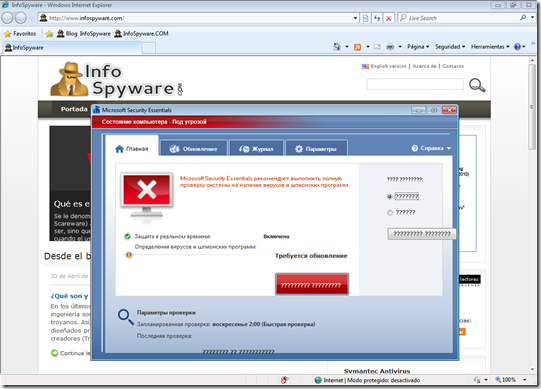Open the Portada navigation item

(74, 109)
